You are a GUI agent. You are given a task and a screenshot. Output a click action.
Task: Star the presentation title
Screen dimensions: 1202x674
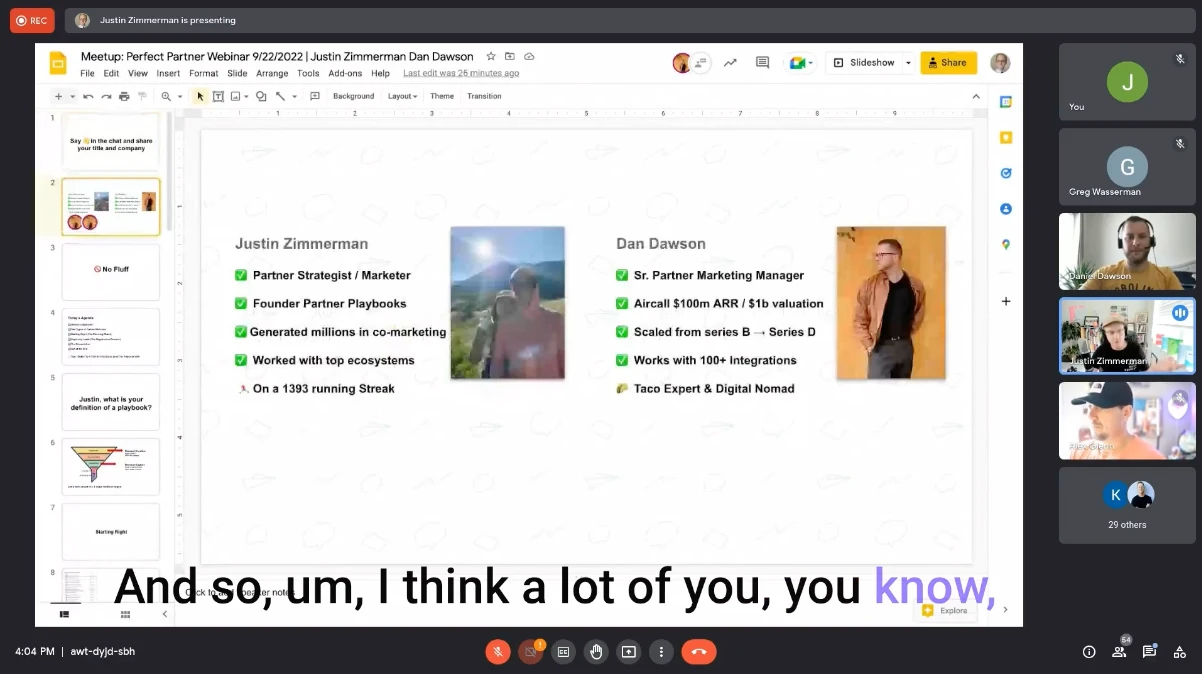coord(490,57)
